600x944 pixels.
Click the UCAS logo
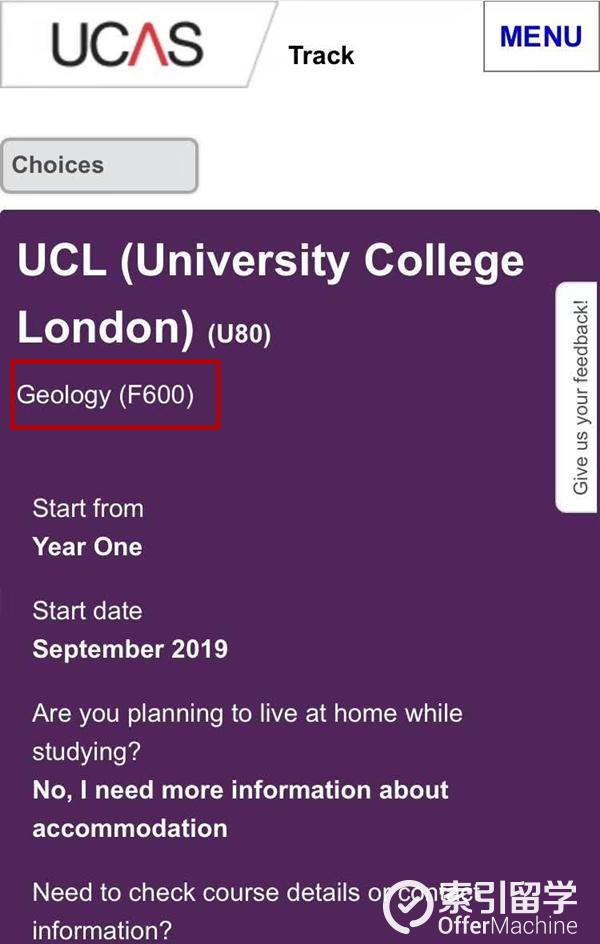coord(127,44)
